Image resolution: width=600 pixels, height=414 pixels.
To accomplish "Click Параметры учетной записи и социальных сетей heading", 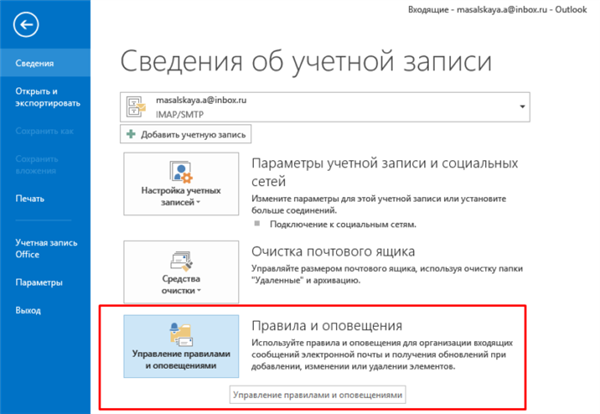I will click(x=385, y=172).
